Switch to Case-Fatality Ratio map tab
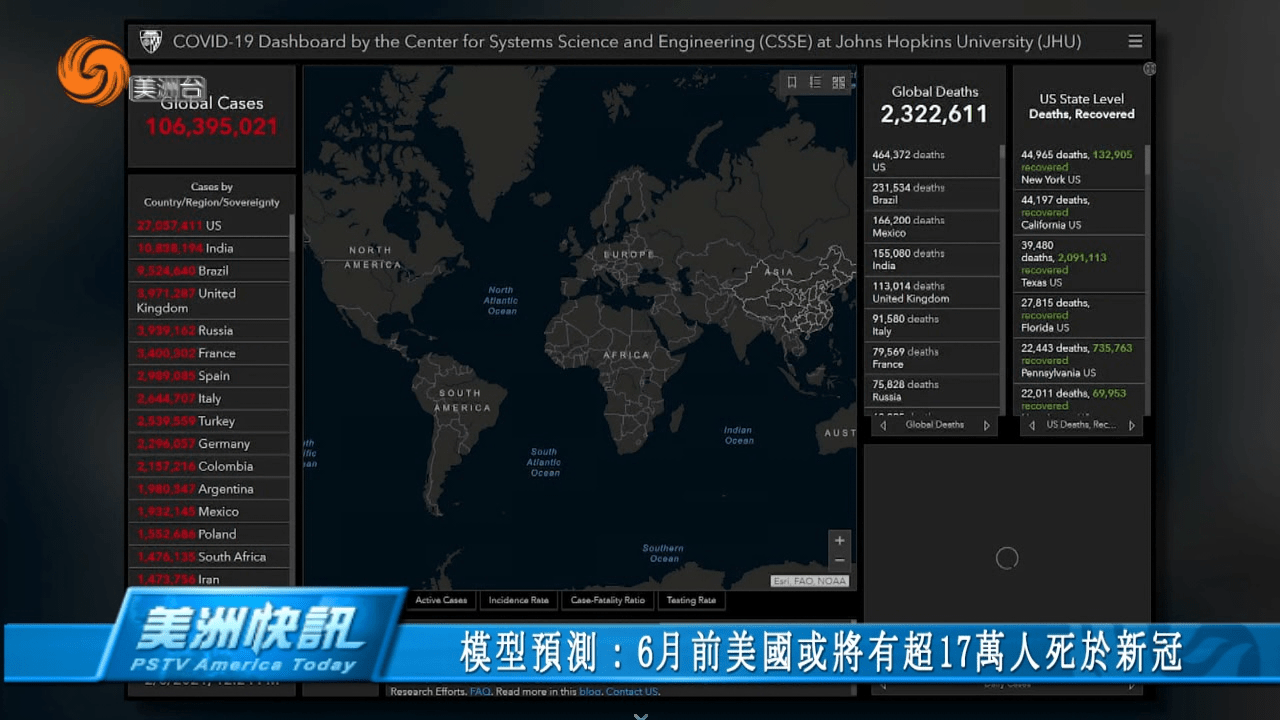 click(608, 600)
